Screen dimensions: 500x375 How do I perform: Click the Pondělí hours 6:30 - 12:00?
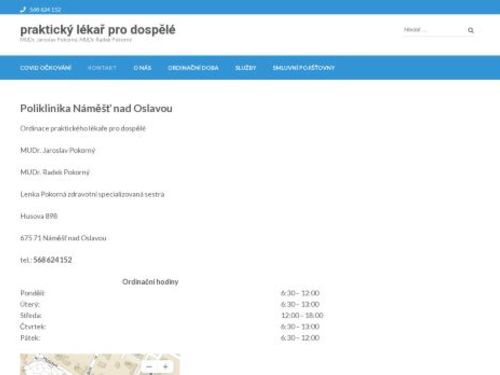(x=300, y=293)
